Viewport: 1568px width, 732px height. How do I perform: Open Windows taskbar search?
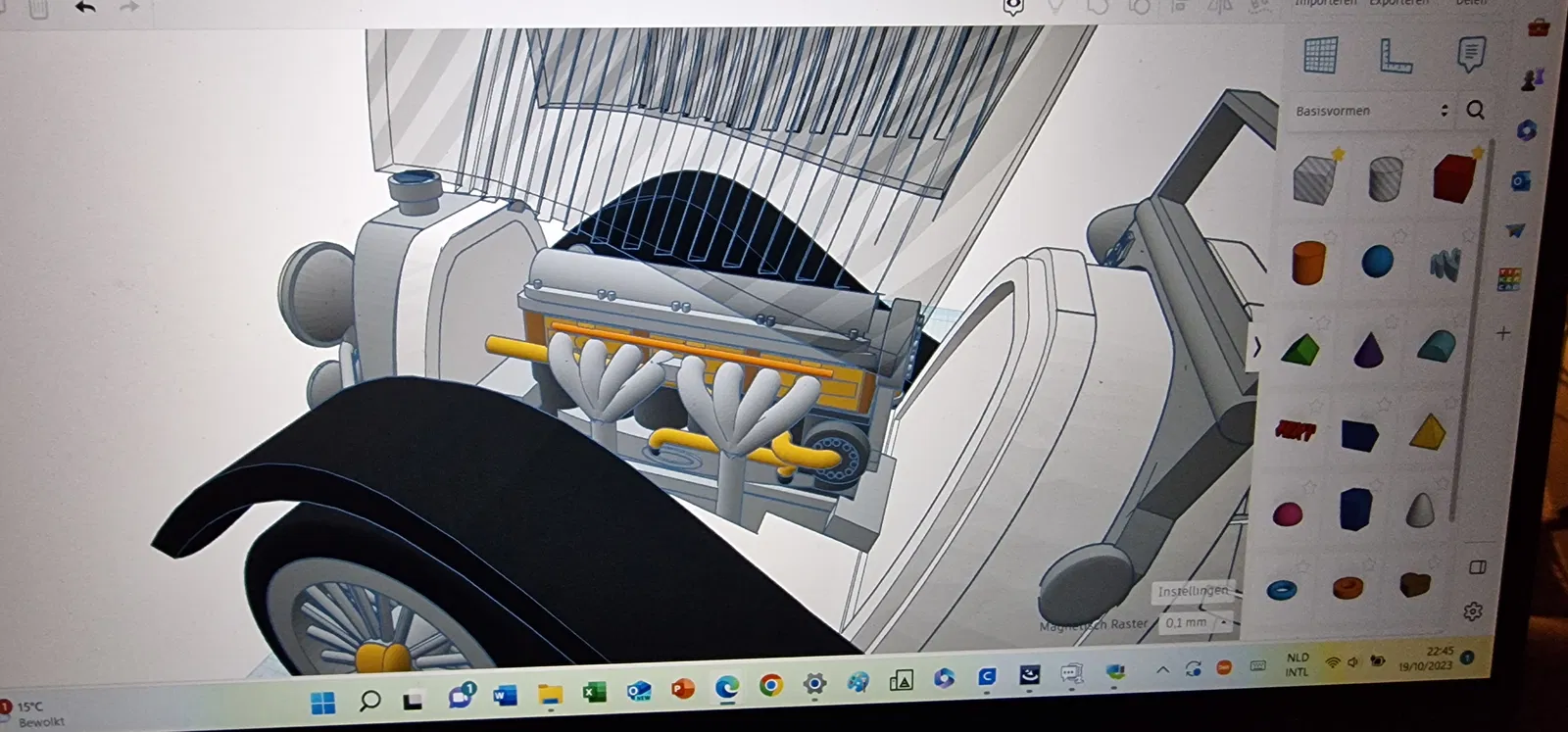[369, 700]
